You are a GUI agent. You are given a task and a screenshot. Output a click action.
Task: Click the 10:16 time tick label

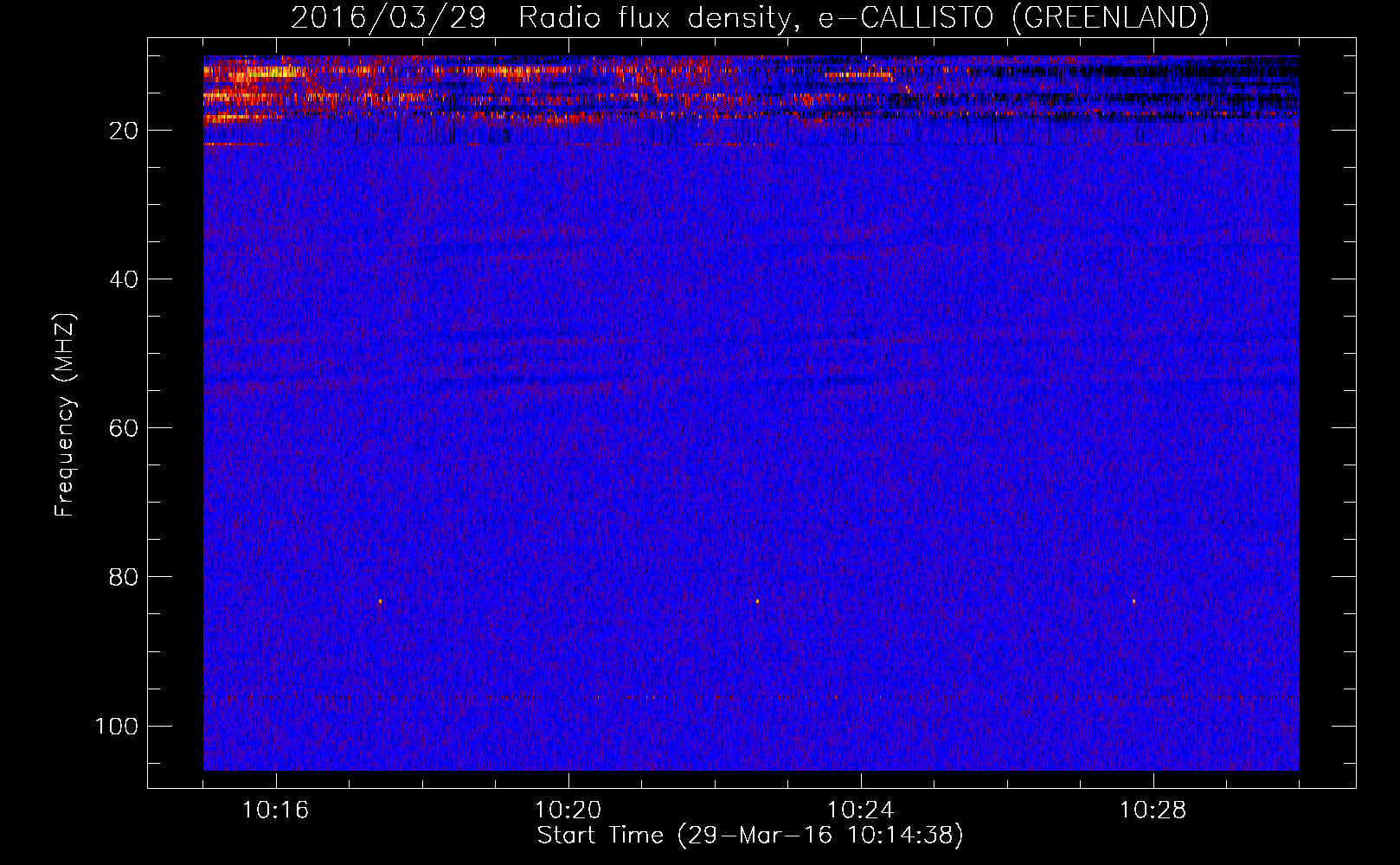pyautogui.click(x=275, y=811)
